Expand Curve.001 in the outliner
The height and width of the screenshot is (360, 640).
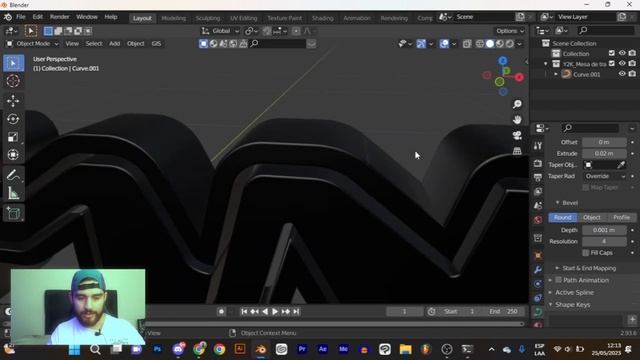[x=556, y=74]
